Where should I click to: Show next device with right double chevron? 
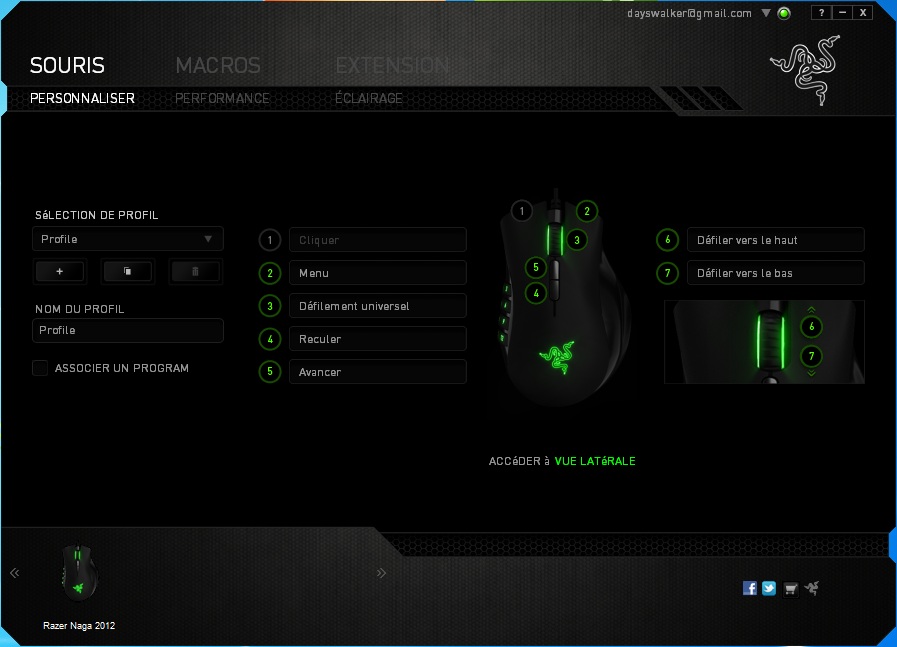382,573
